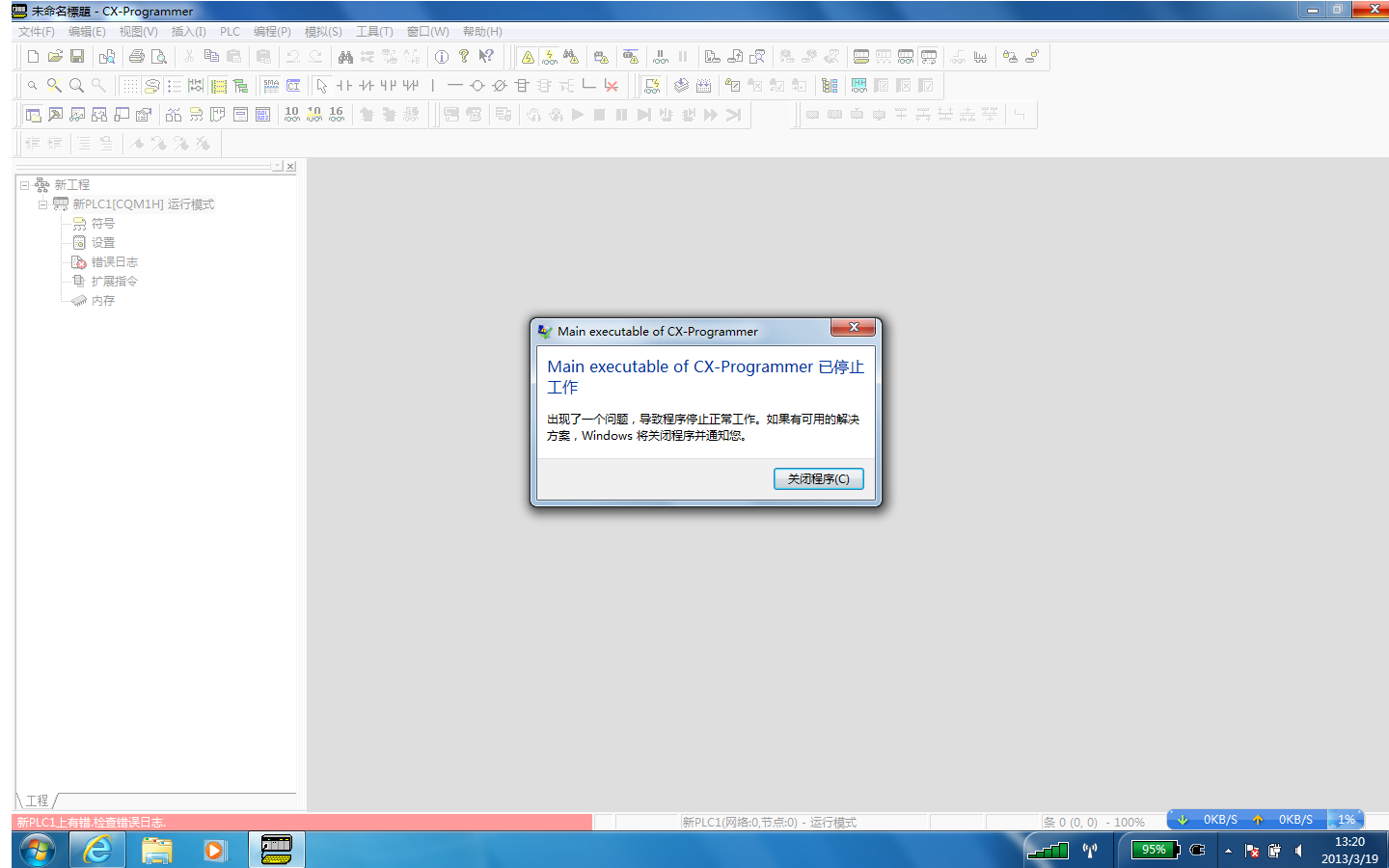
Task: Open the workspace panel dropdown arrow
Action: pos(278,166)
